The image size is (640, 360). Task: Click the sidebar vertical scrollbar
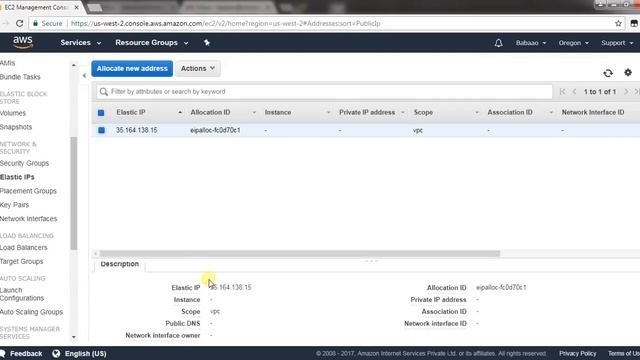point(73,193)
